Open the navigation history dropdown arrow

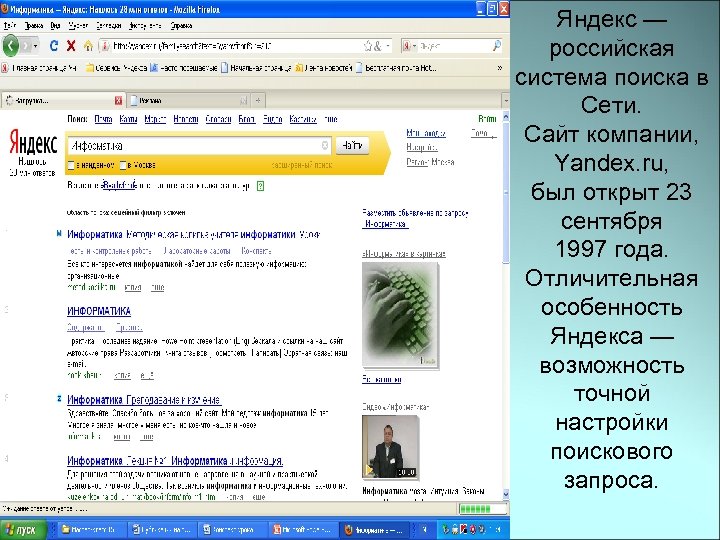coord(36,46)
